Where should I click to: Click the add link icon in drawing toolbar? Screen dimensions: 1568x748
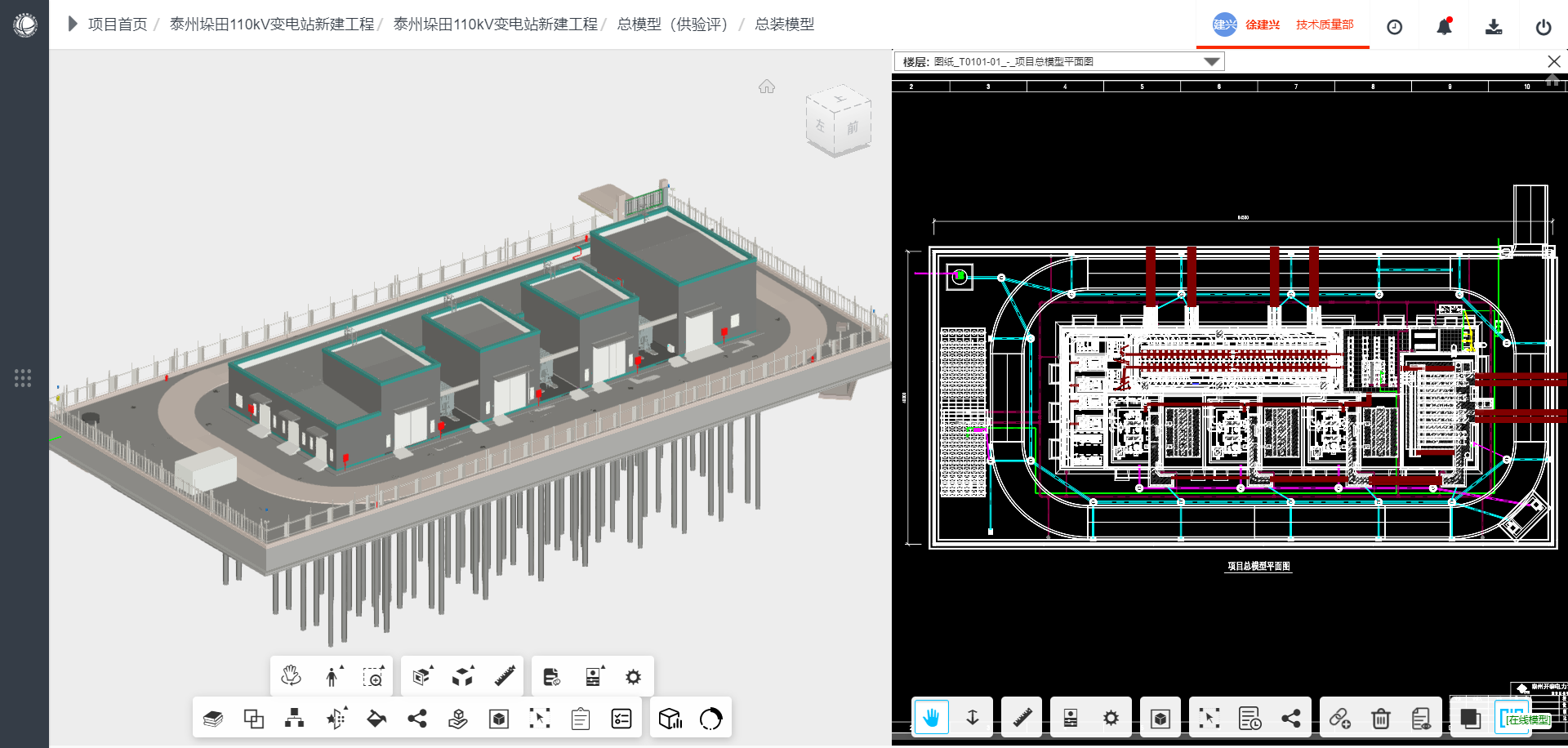1339,719
